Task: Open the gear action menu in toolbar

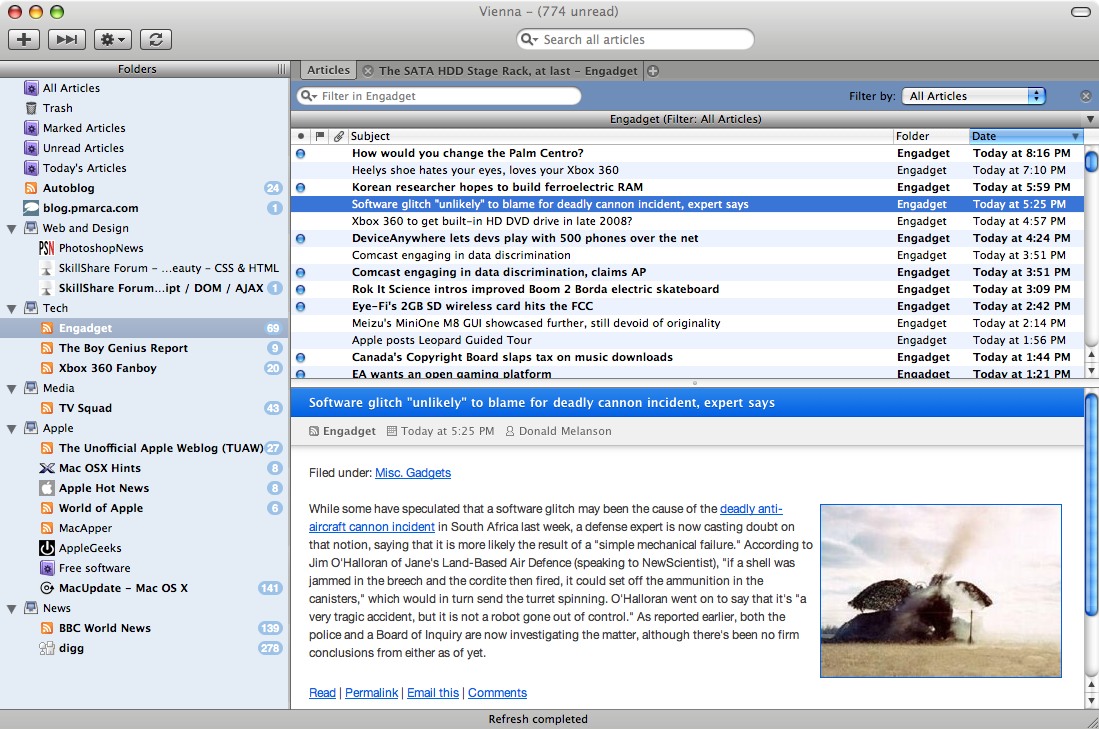Action: click(x=113, y=39)
